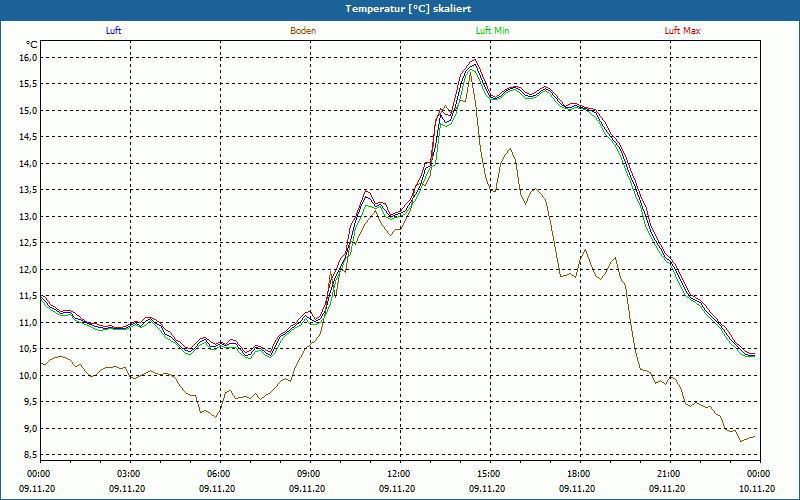800x500 pixels.
Task: Click the 15:00 time axis label
Action: 490,474
